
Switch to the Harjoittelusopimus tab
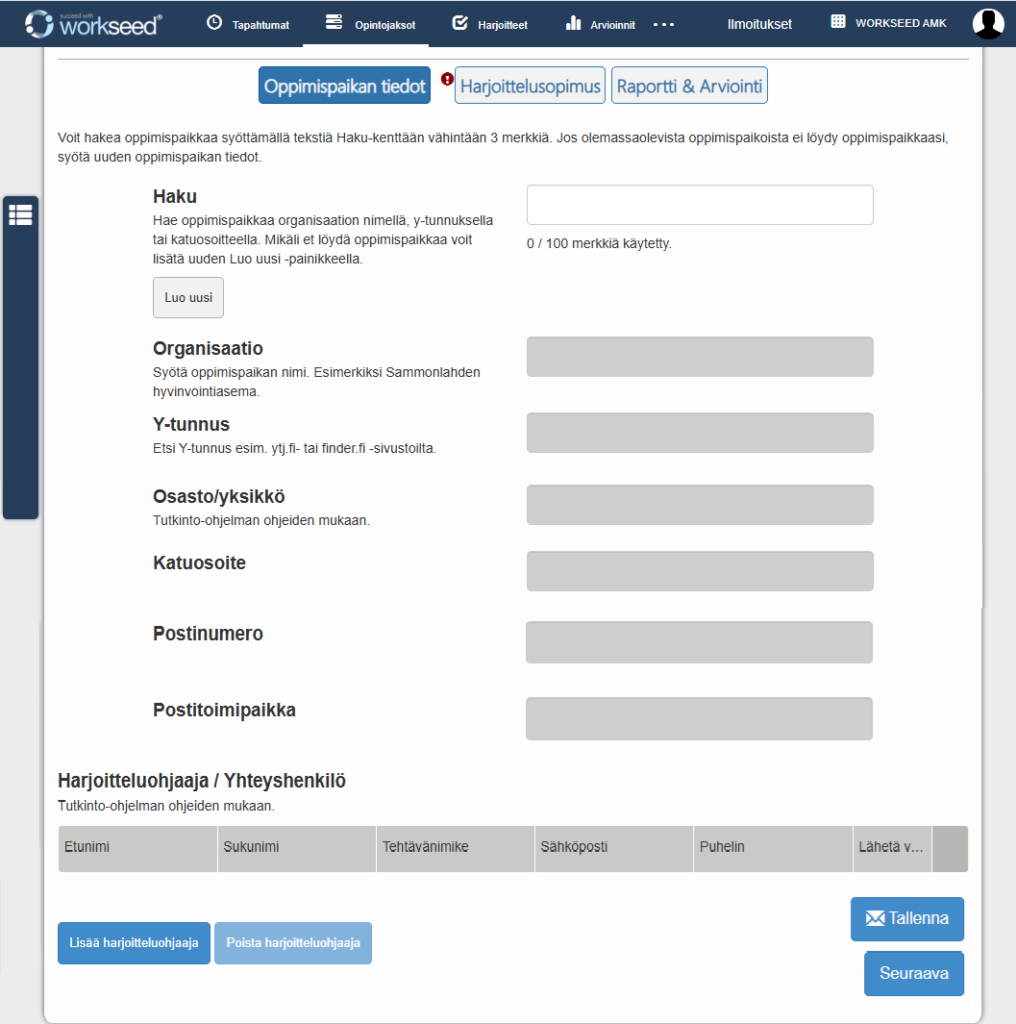click(x=530, y=86)
